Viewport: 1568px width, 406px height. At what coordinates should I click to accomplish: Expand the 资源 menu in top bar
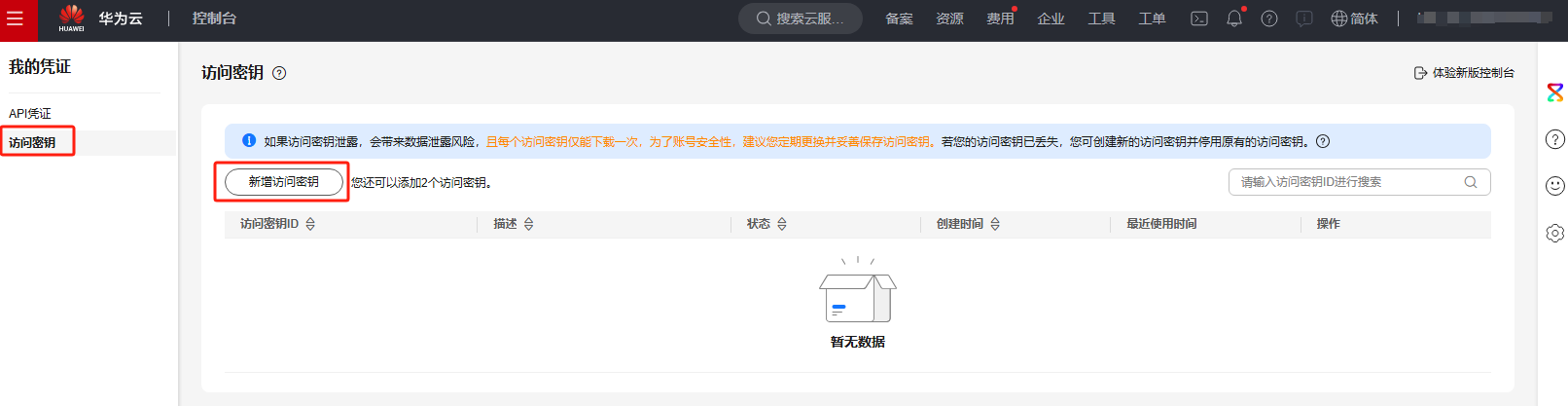949,18
